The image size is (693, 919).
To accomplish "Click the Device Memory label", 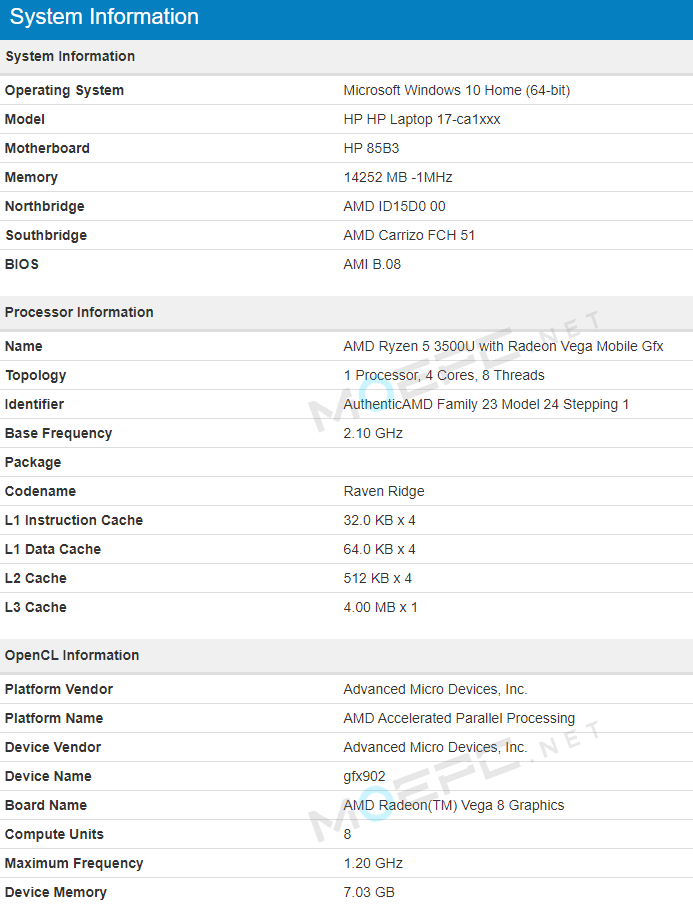I will point(56,892).
